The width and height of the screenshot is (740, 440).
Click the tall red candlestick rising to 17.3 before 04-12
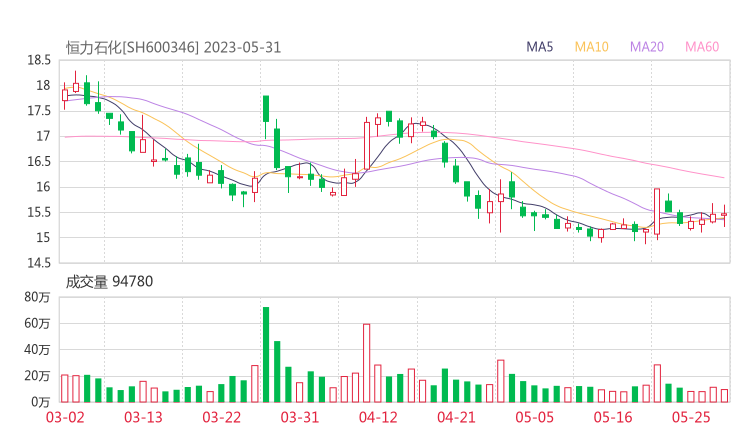coord(367,145)
